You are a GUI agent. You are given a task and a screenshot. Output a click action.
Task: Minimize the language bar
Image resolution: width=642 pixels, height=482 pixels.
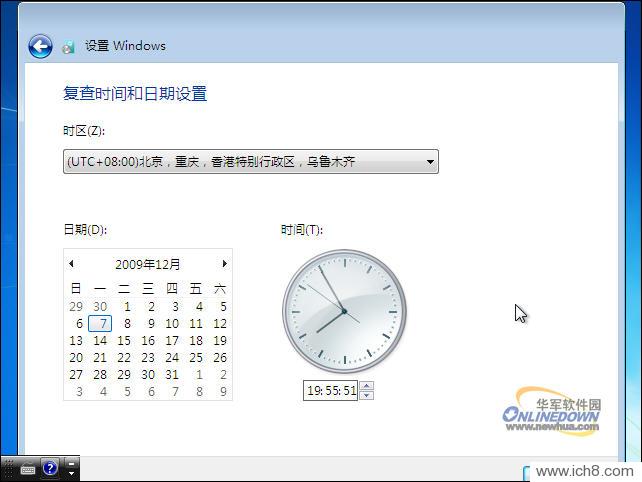tap(71, 463)
